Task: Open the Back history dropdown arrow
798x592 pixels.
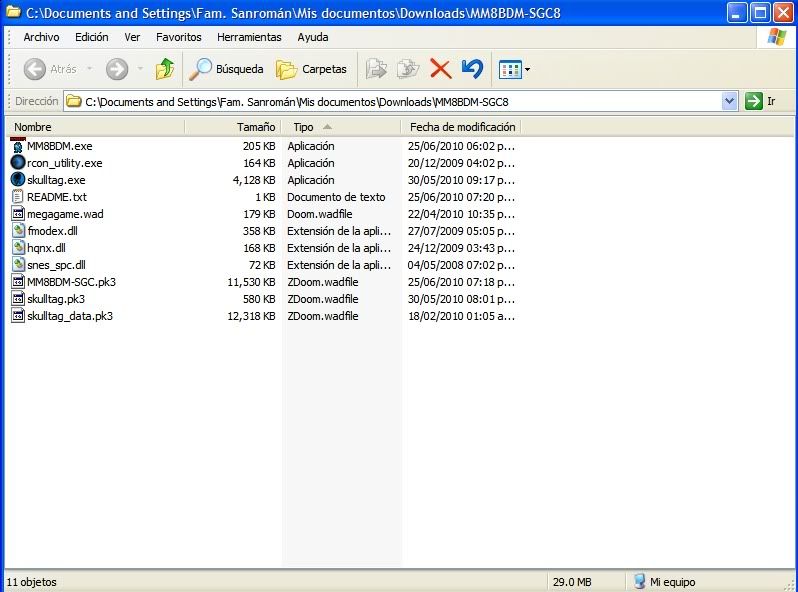Action: click(89, 69)
